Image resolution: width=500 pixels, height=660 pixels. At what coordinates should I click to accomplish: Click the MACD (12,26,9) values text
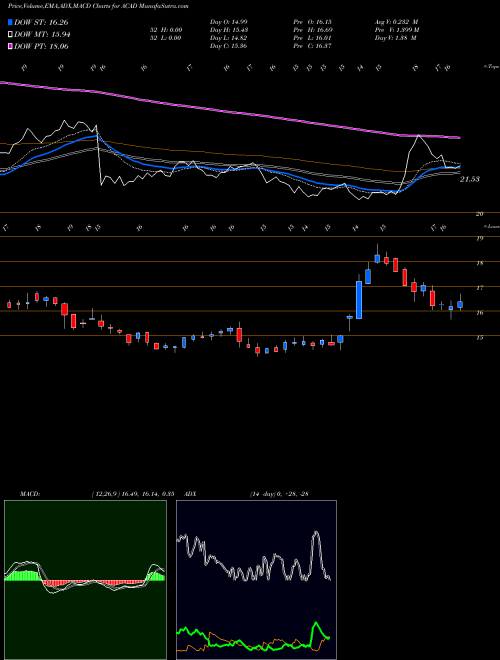[133, 494]
